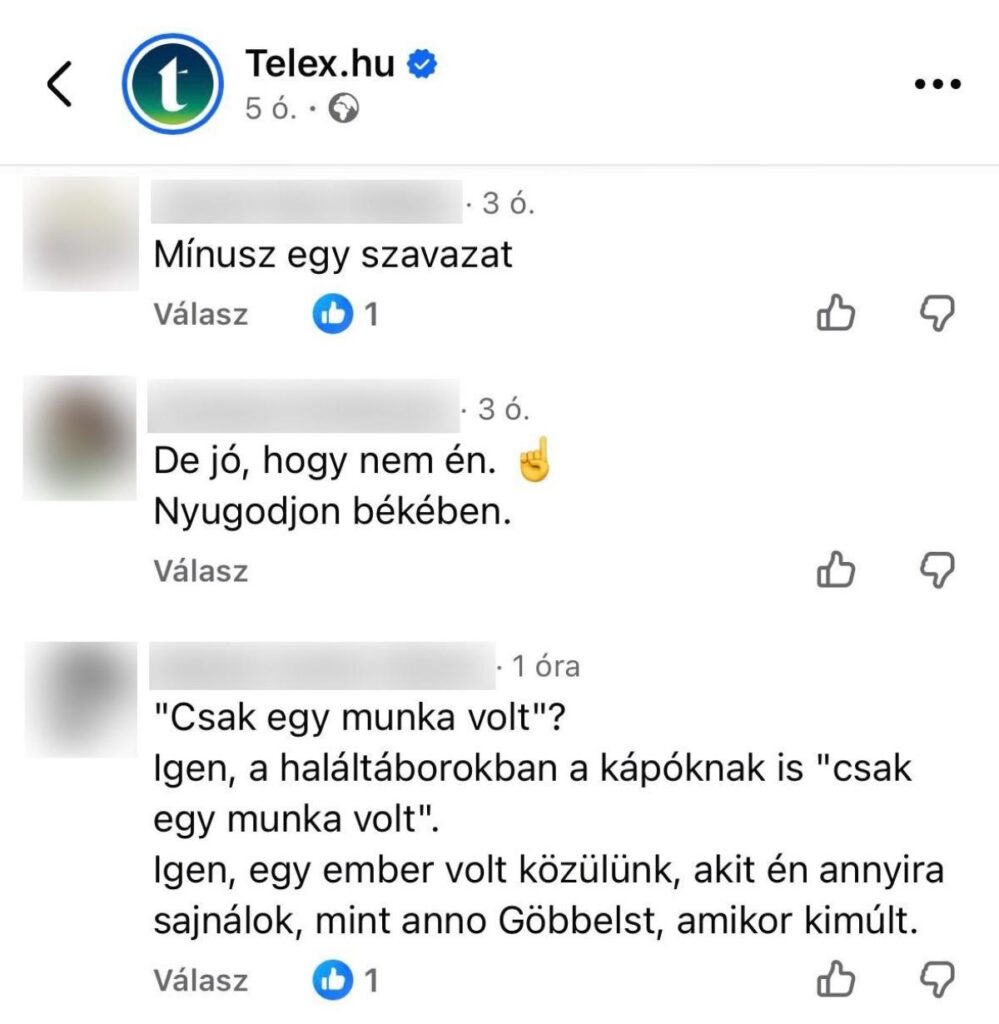Dislike the 'Mínusz egy szavazat' comment
The width and height of the screenshot is (999, 1024).
pos(938,313)
